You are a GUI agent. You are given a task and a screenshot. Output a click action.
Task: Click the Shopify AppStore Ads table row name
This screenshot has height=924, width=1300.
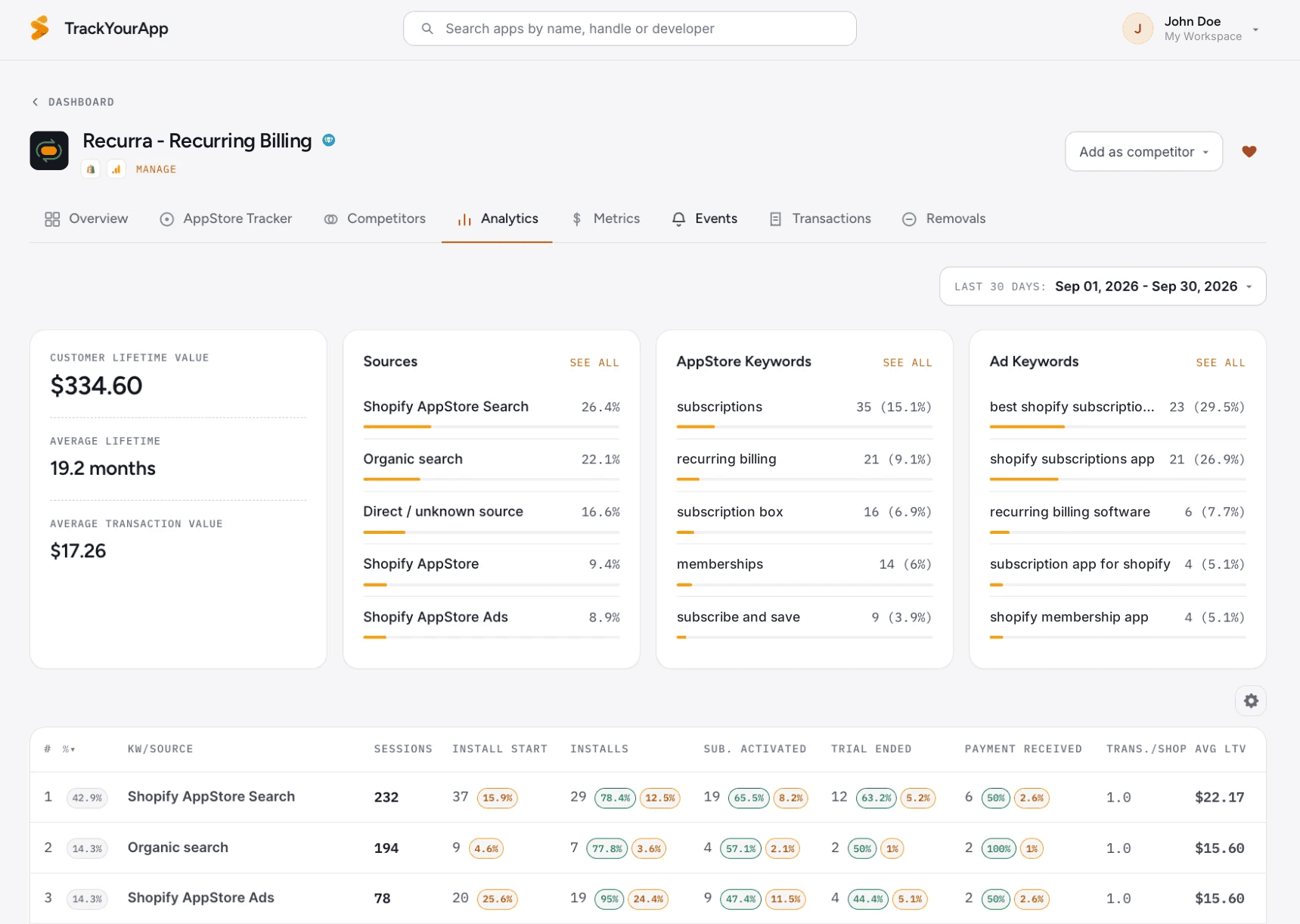point(201,898)
